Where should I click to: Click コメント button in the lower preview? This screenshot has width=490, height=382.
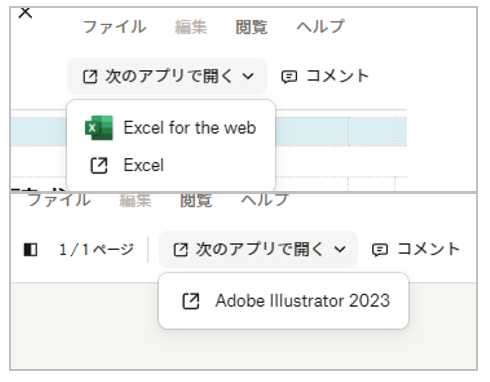[x=416, y=249]
